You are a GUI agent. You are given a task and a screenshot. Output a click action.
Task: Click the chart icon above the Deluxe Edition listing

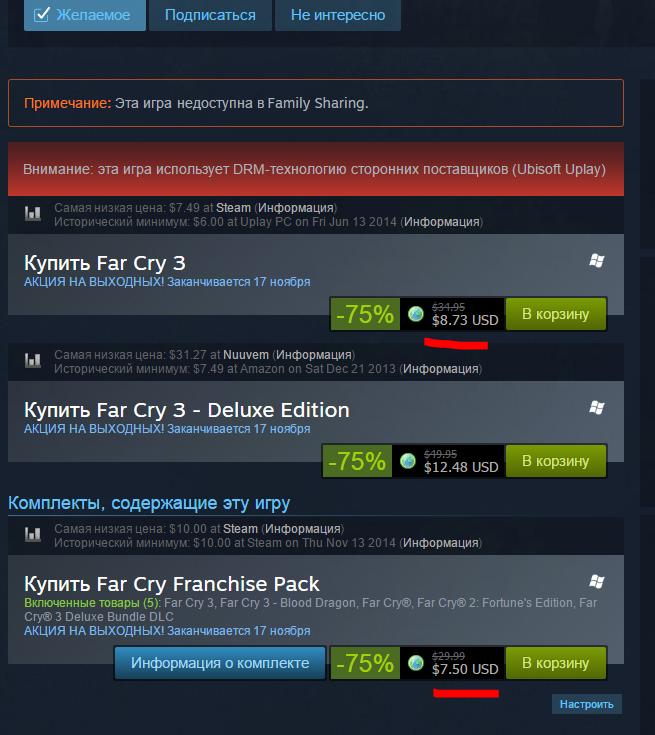[x=32, y=361]
